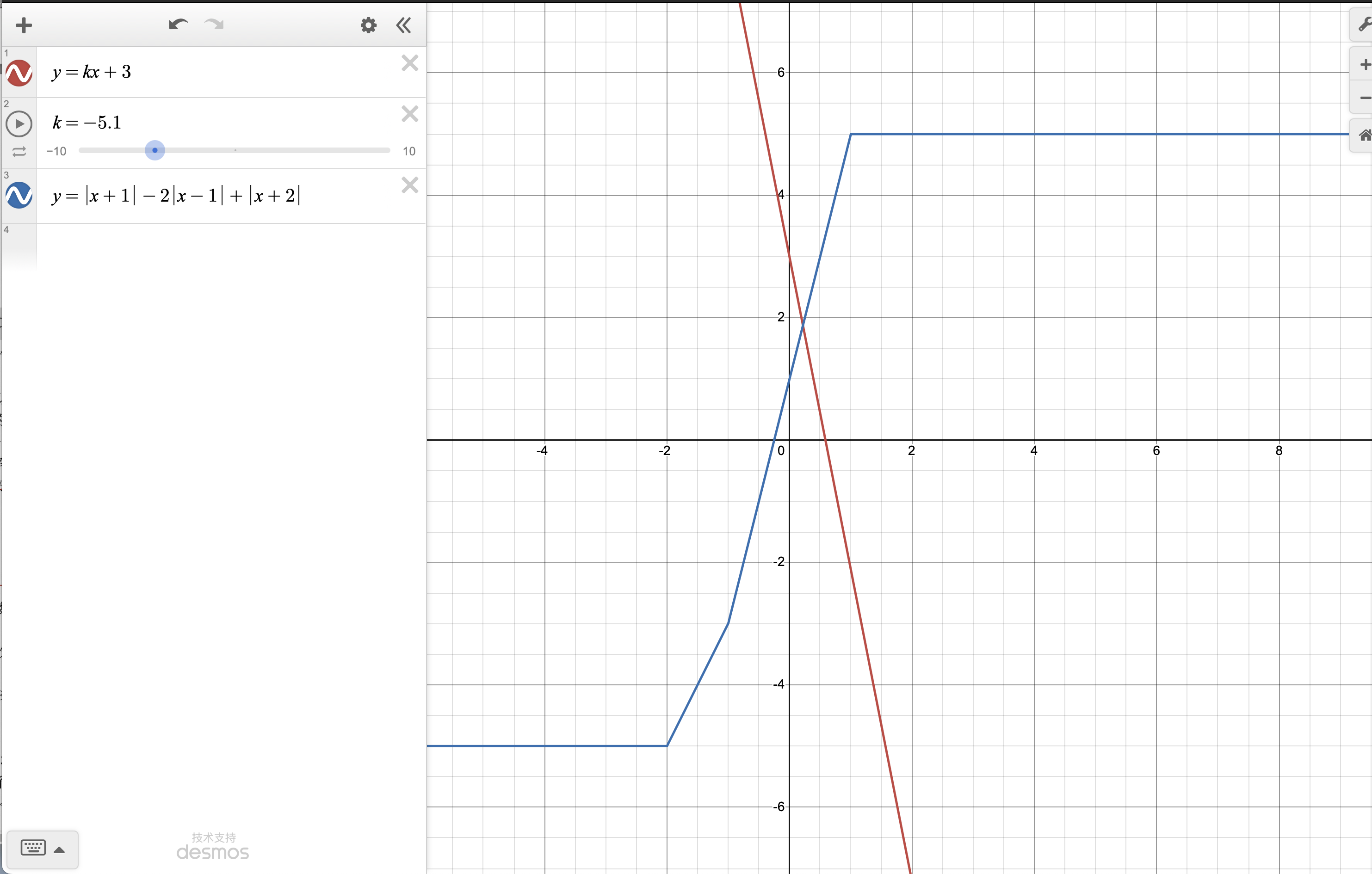Zoom in on the graph
1372x874 pixels.
pos(1364,65)
